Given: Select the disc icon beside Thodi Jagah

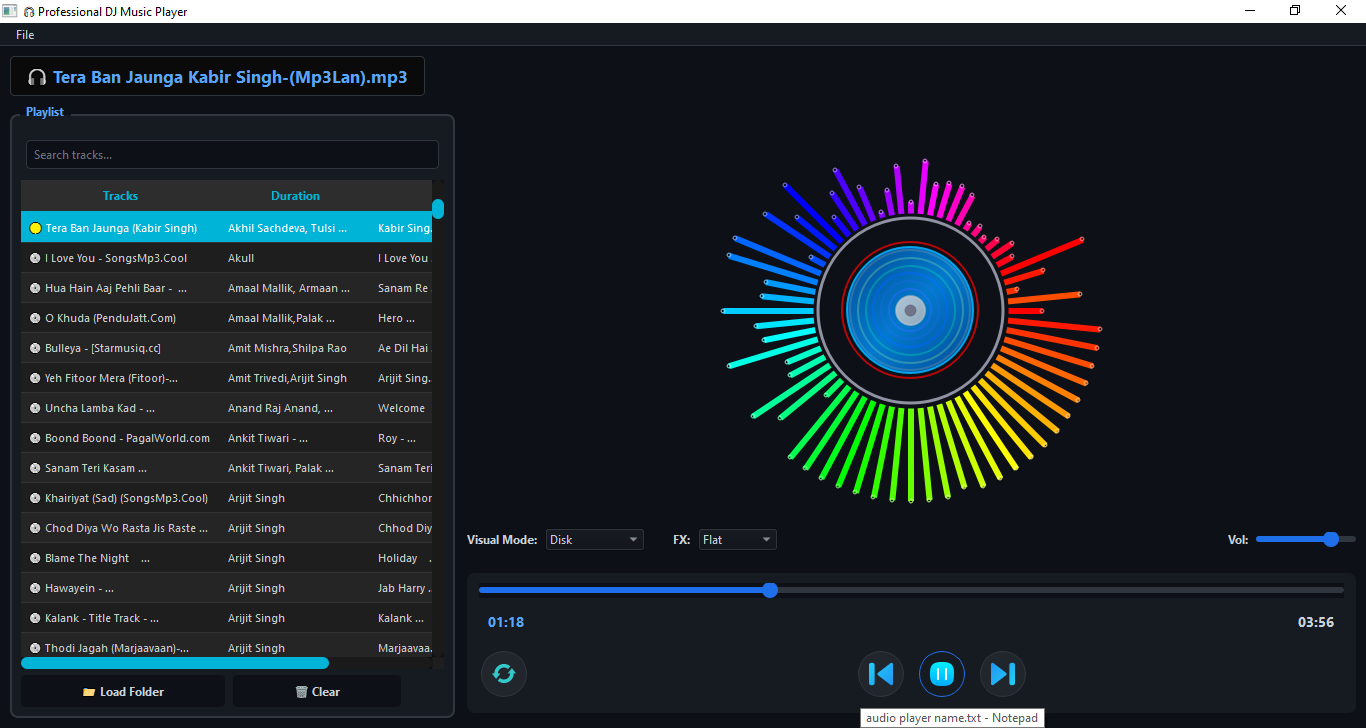Looking at the screenshot, I should point(35,648).
